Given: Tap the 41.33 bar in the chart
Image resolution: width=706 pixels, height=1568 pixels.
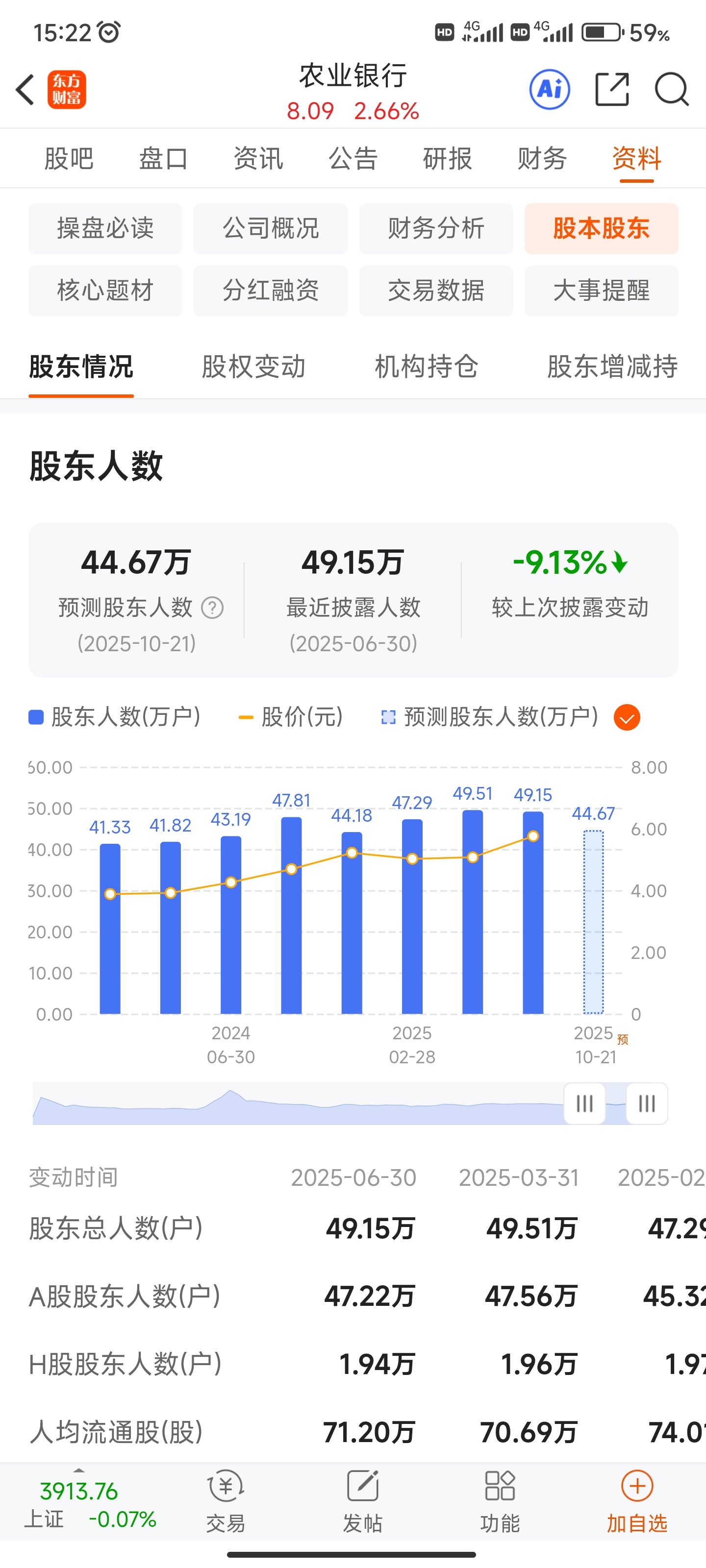Looking at the screenshot, I should click(x=110, y=928).
